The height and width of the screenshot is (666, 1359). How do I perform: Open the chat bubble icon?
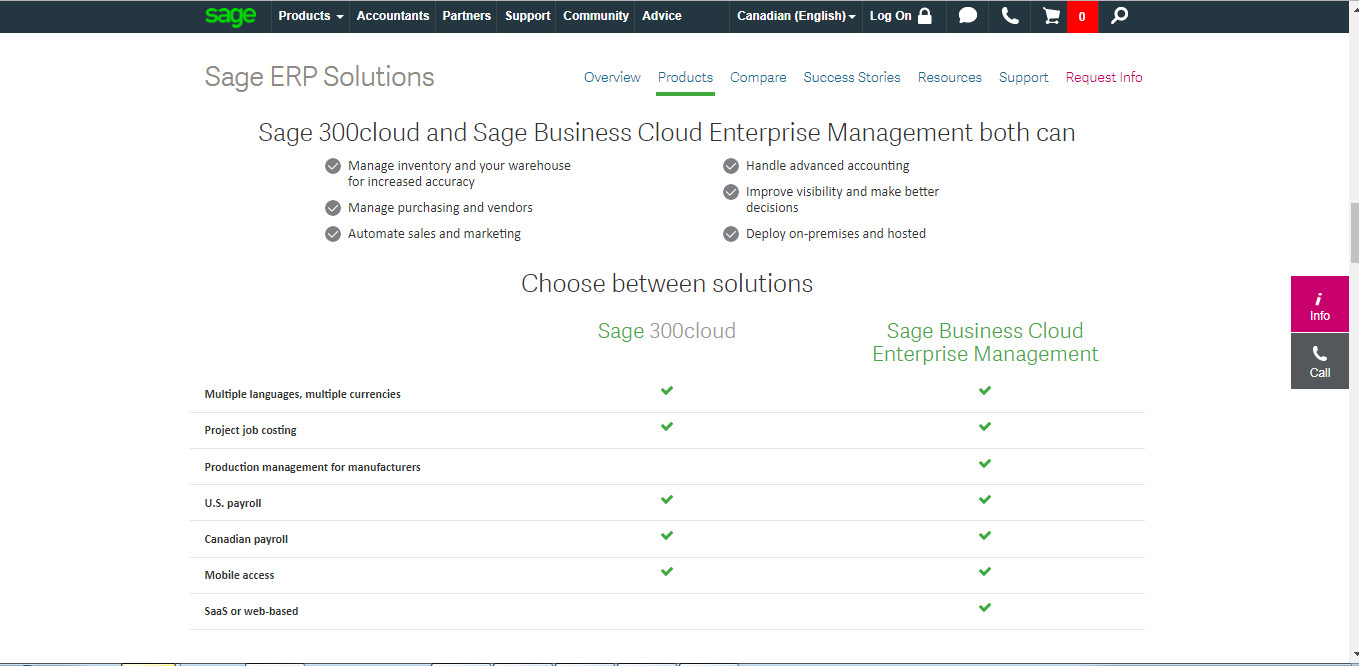[967, 16]
